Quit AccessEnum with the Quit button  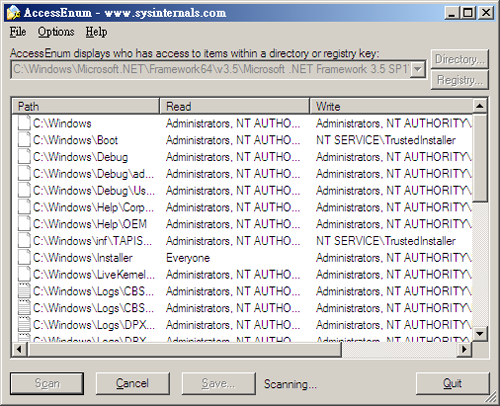click(x=452, y=383)
